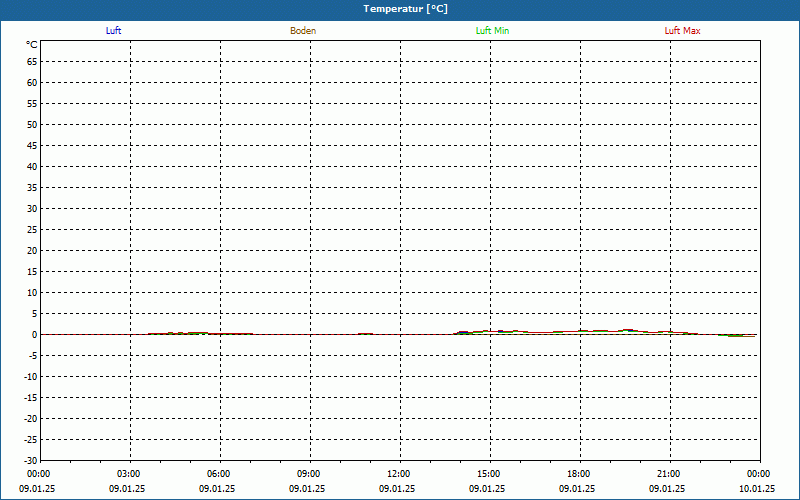
Task: Click the -20 y-axis value
Action: point(32,418)
